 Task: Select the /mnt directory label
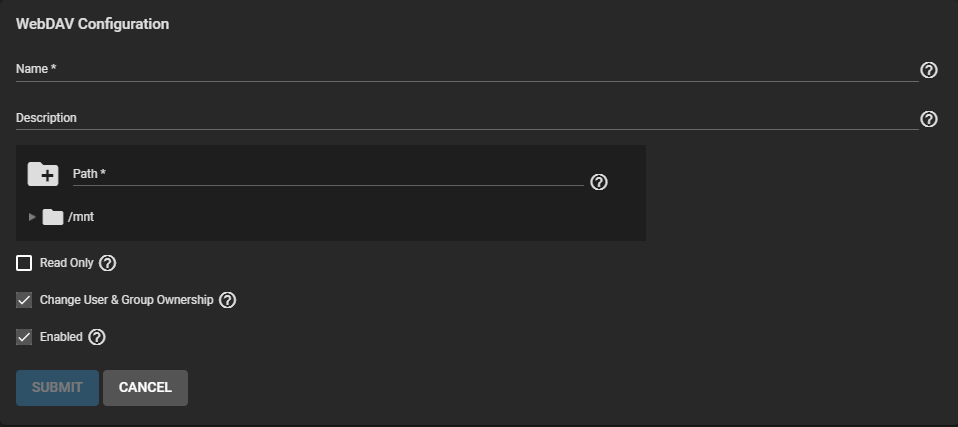click(81, 217)
